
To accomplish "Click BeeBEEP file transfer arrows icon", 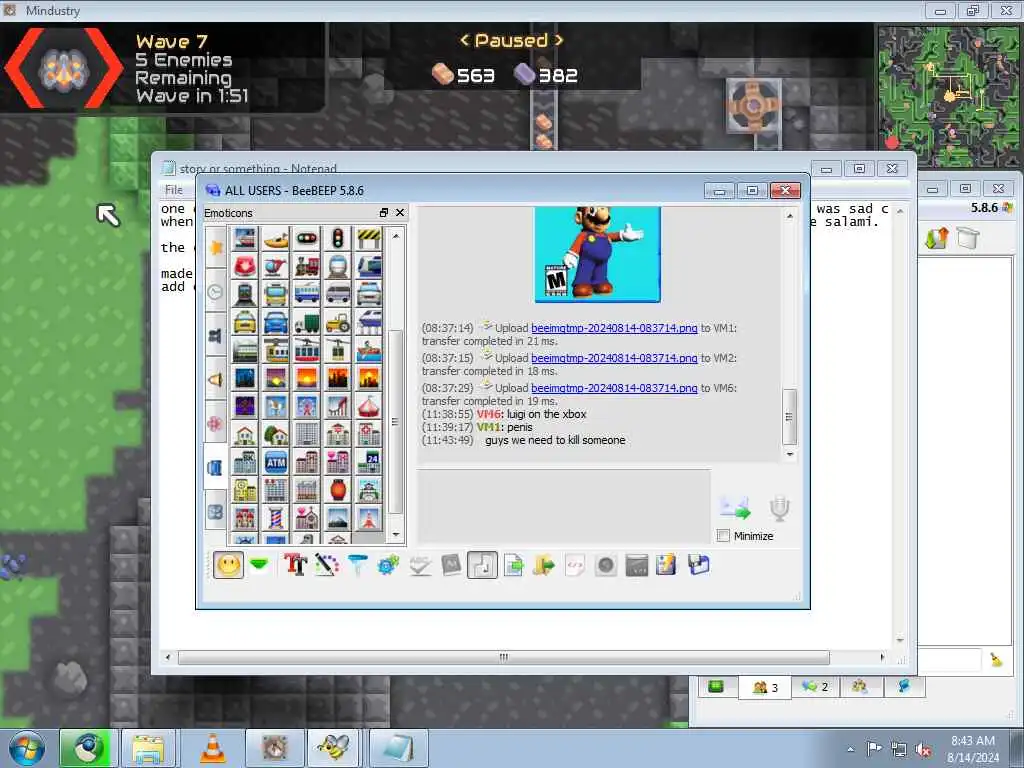I will 936,238.
